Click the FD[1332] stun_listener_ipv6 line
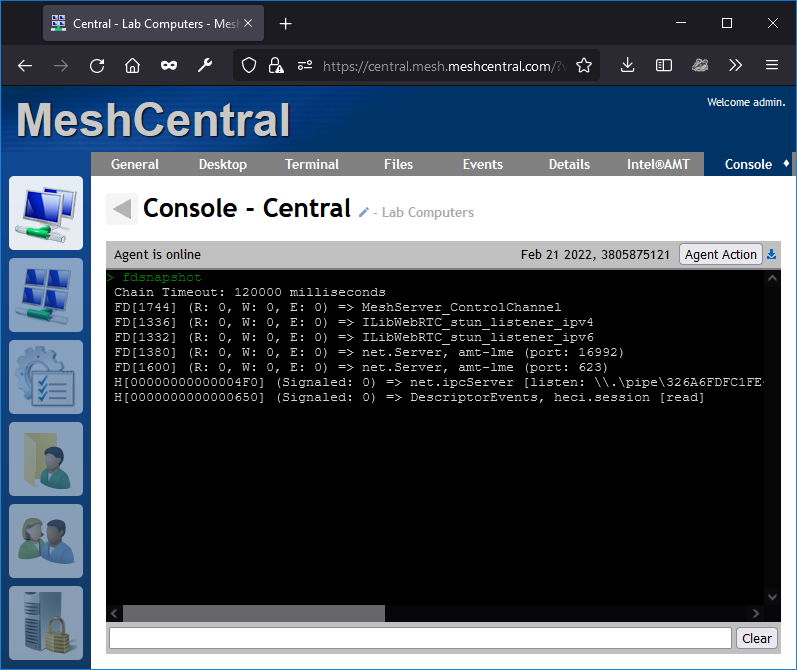 (354, 338)
